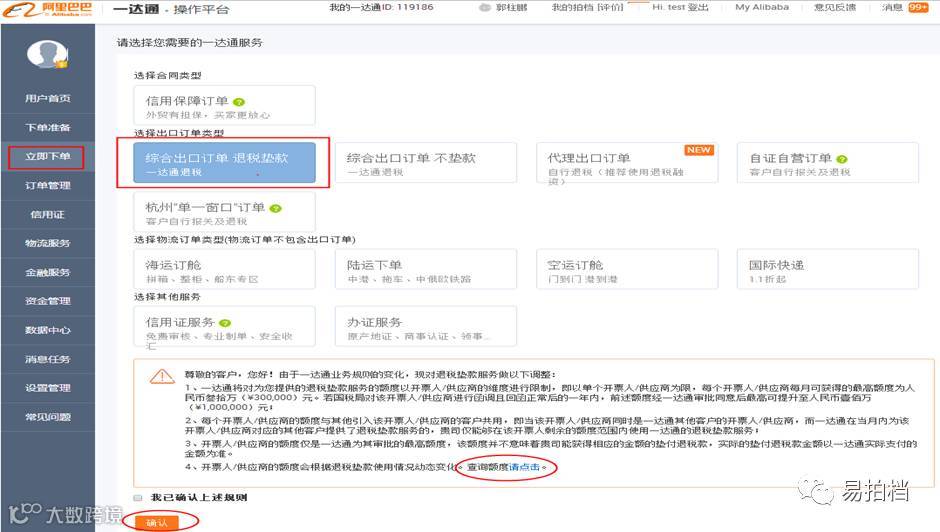Choose 办证服务 card

click(426, 326)
